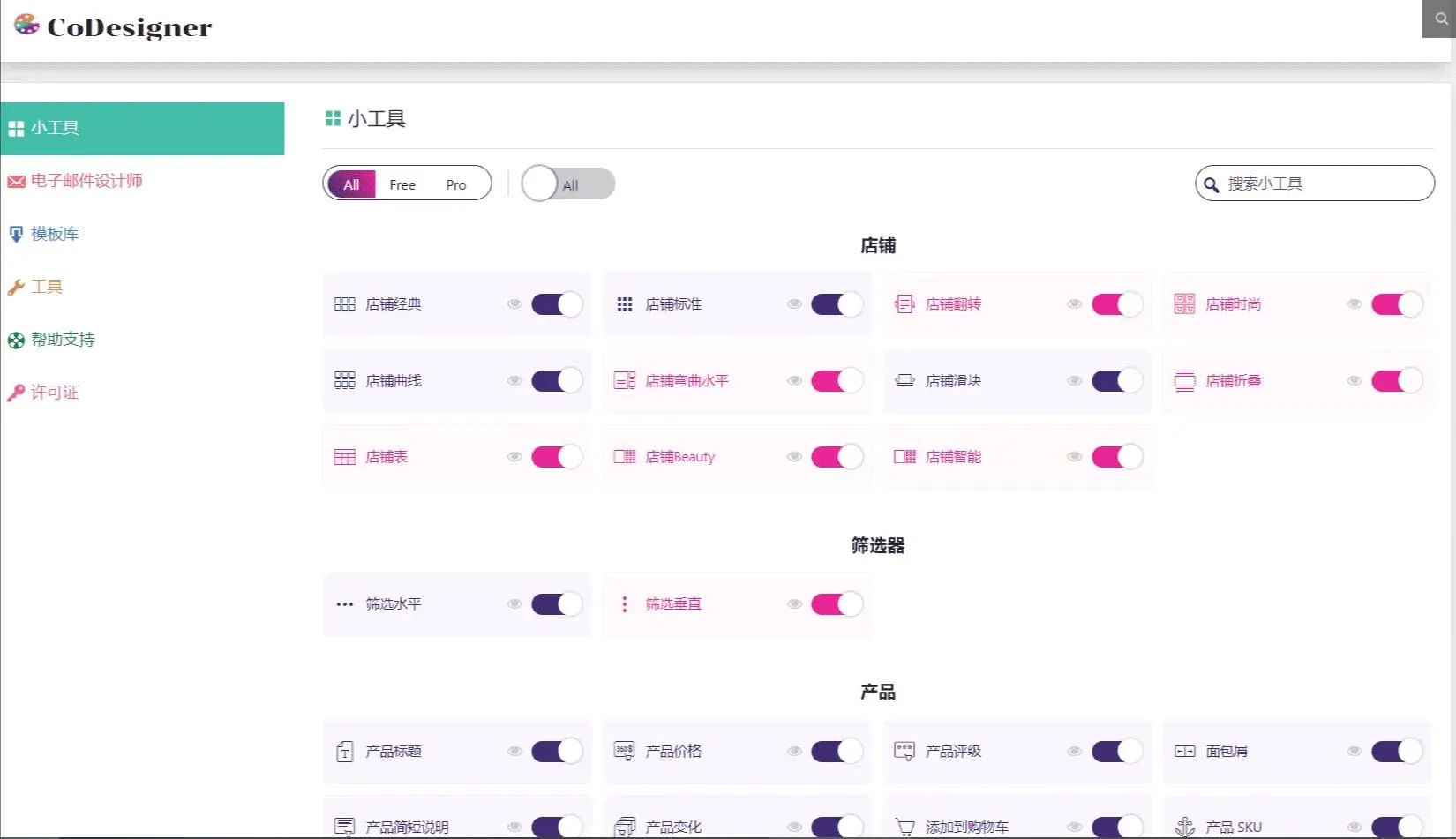Click the 产品简短说明 widget icon
This screenshot has height=839, width=1456.
344,828
